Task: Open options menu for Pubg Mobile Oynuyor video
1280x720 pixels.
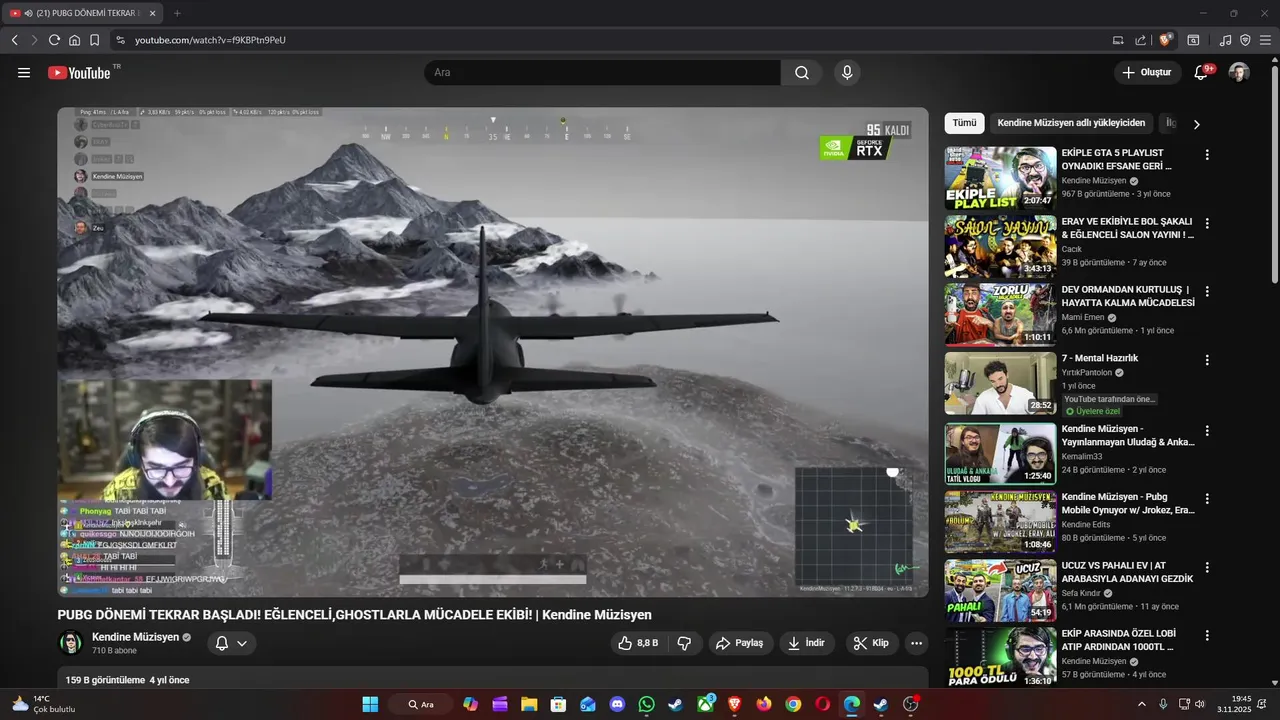Action: (1207, 499)
